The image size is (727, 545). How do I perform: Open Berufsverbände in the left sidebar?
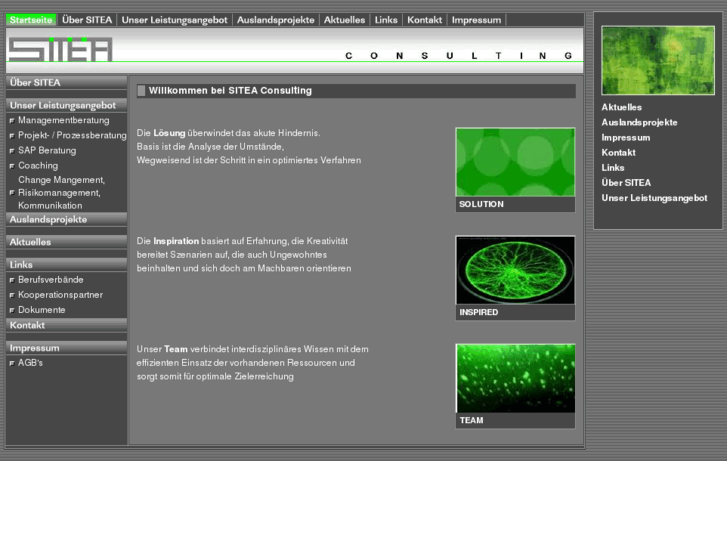pyautogui.click(x=51, y=280)
